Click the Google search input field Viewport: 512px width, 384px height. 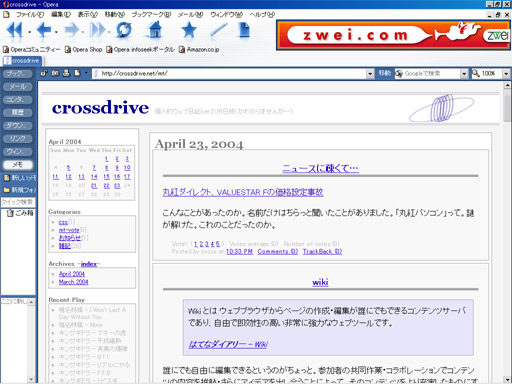[x=432, y=73]
